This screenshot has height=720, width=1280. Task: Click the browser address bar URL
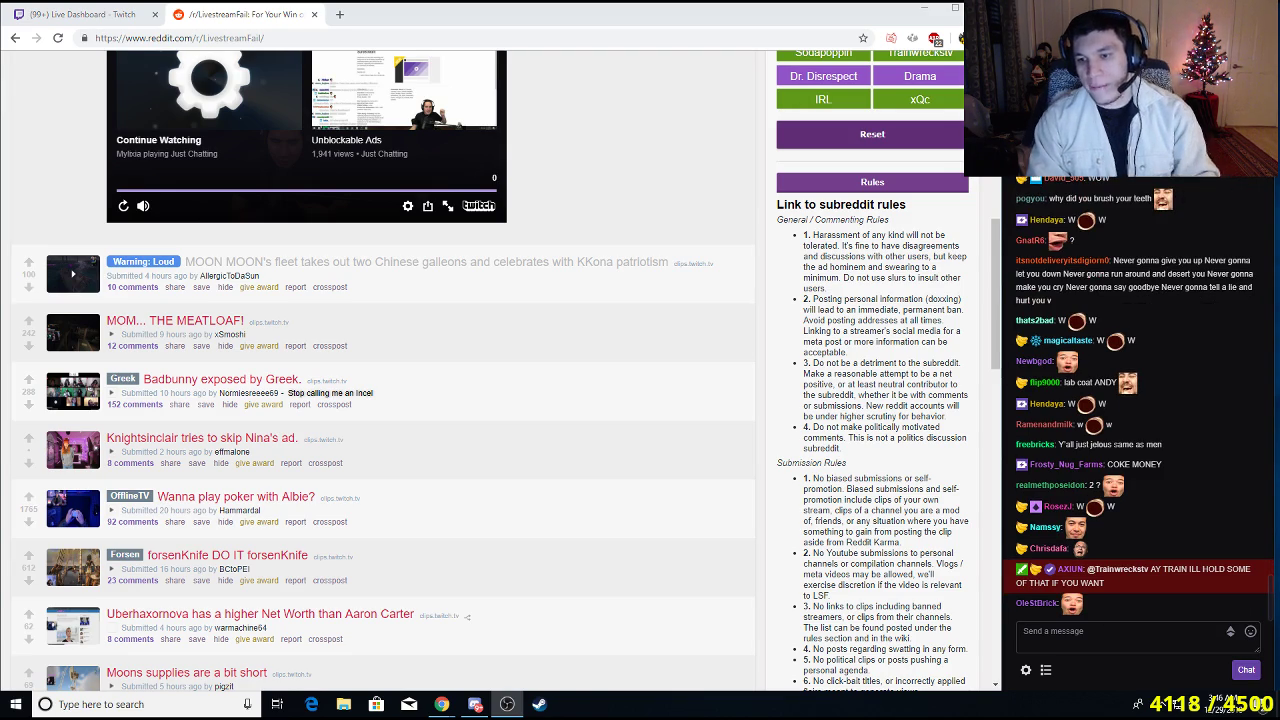pyautogui.click(x=180, y=38)
